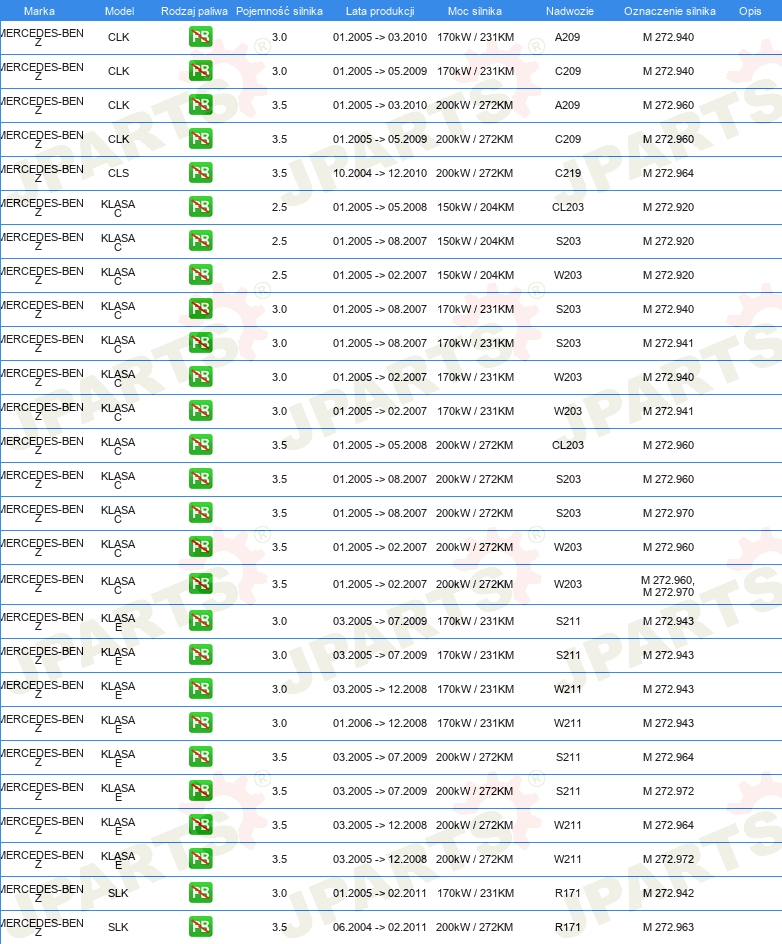Select body code C219
The width and height of the screenshot is (782, 944).
(568, 173)
